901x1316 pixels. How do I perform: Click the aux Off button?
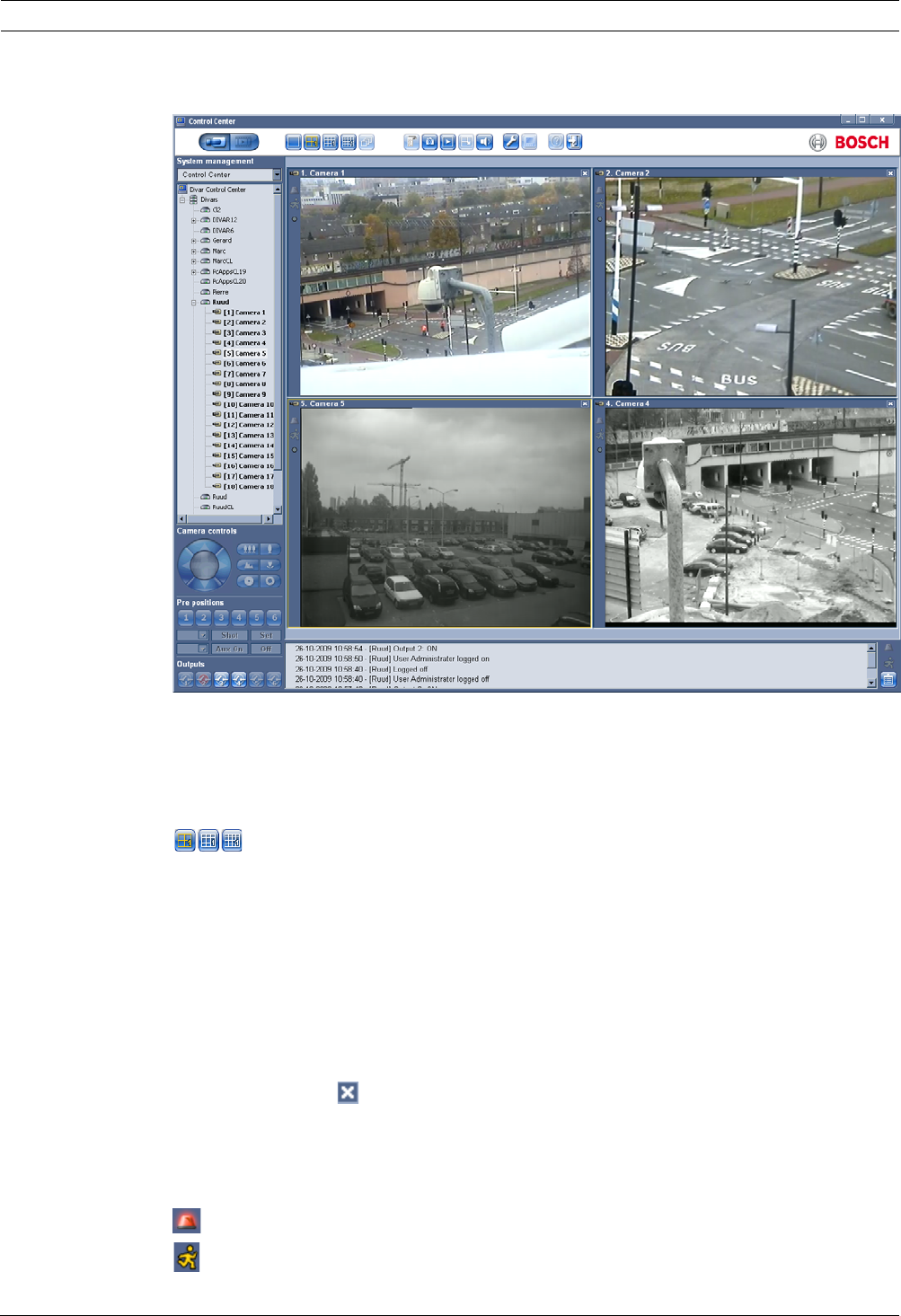tap(266, 649)
